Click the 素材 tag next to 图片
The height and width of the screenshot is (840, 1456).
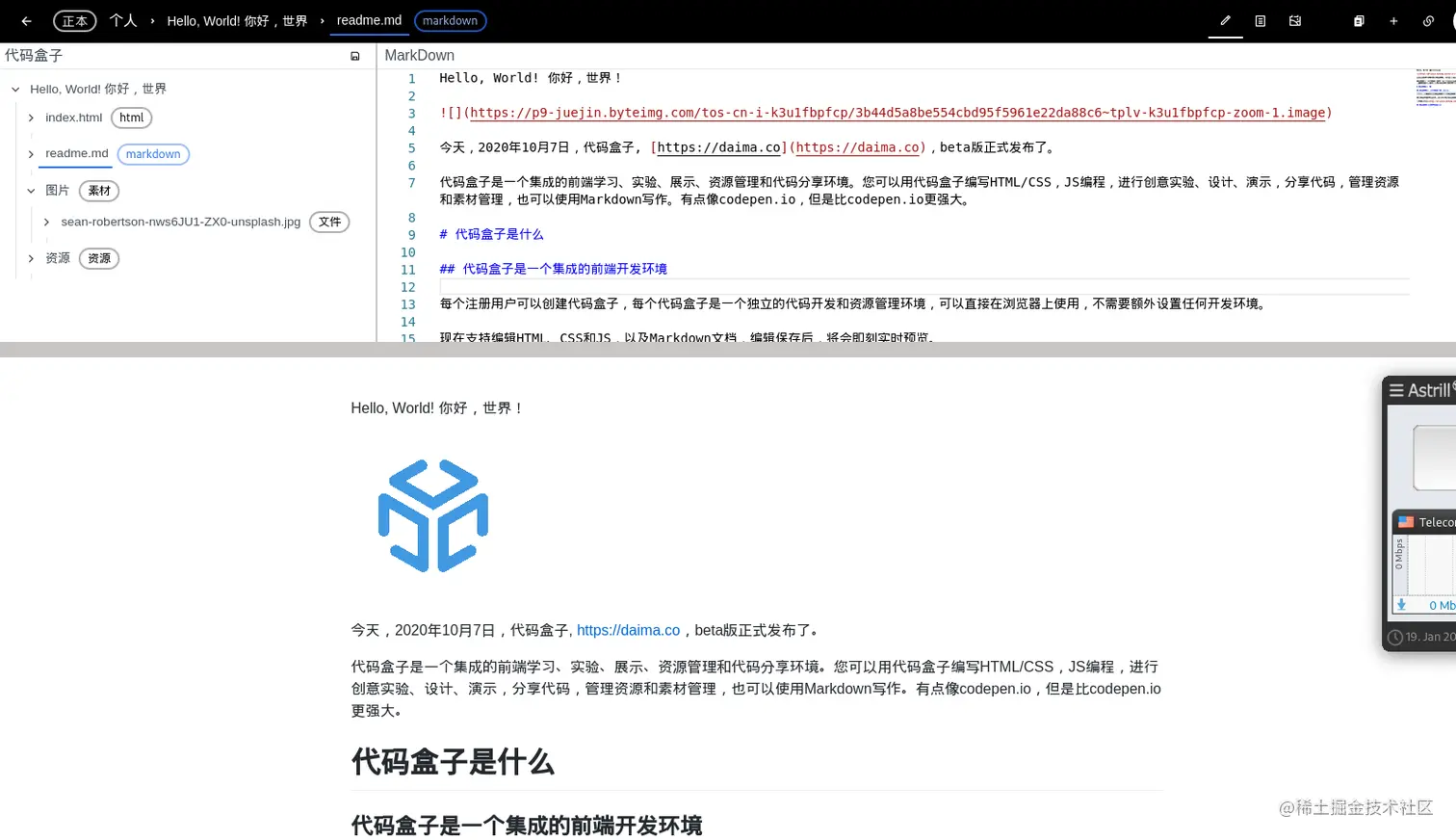99,191
